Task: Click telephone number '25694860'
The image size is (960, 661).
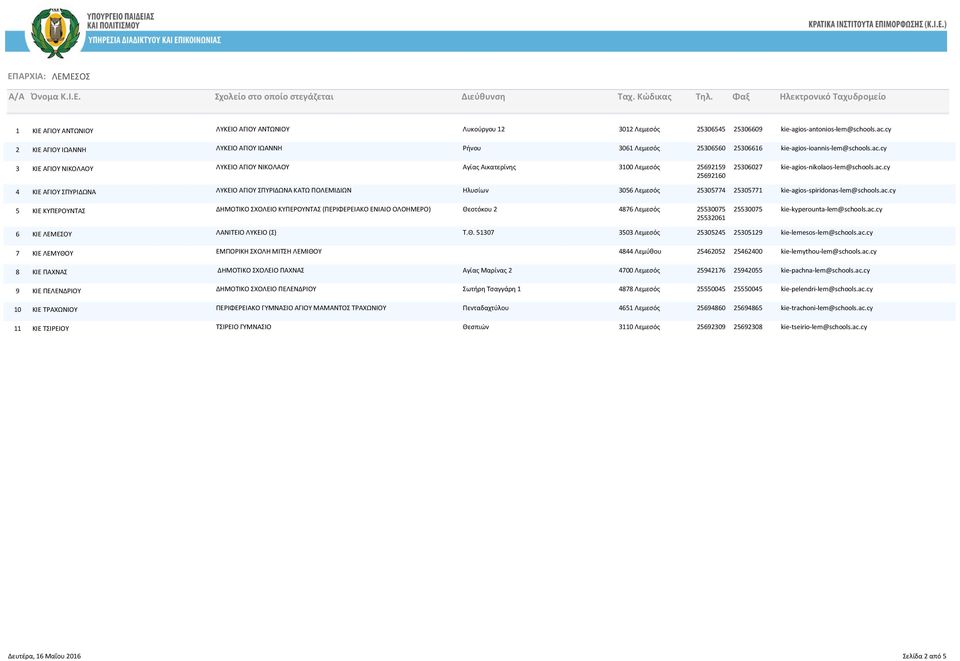Action: [x=711, y=308]
